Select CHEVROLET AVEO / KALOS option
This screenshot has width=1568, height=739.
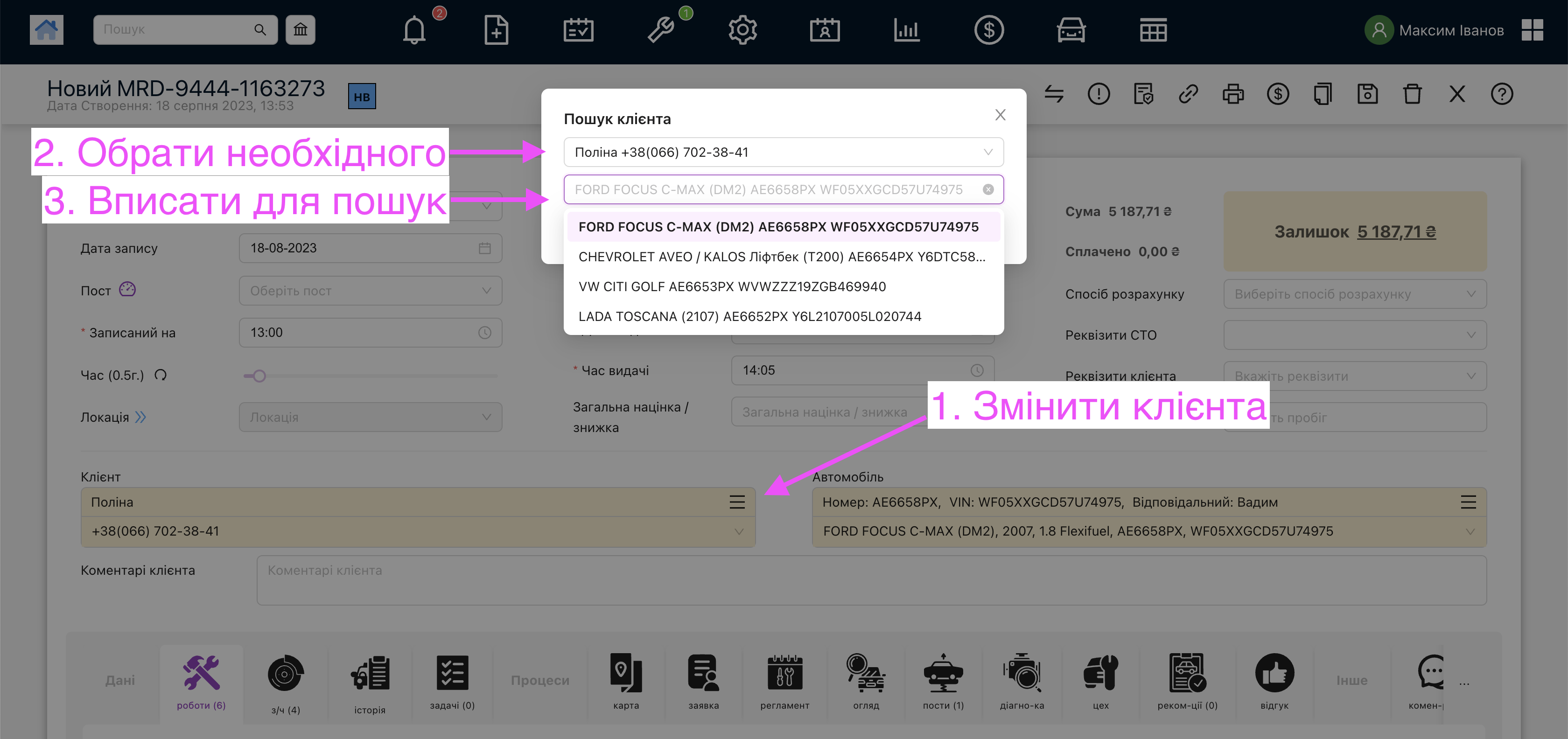782,257
